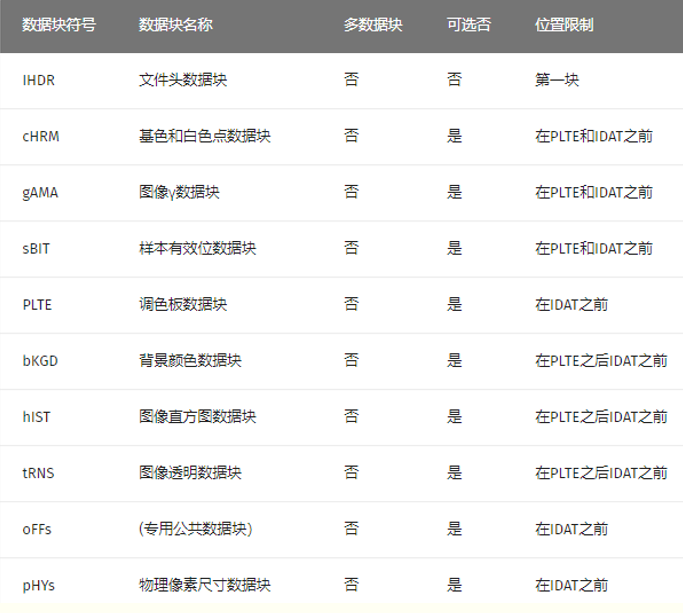The height and width of the screenshot is (613, 683).
Task: Click 在PLTE和IDAT之前 in sBIT row
Action: (594, 248)
